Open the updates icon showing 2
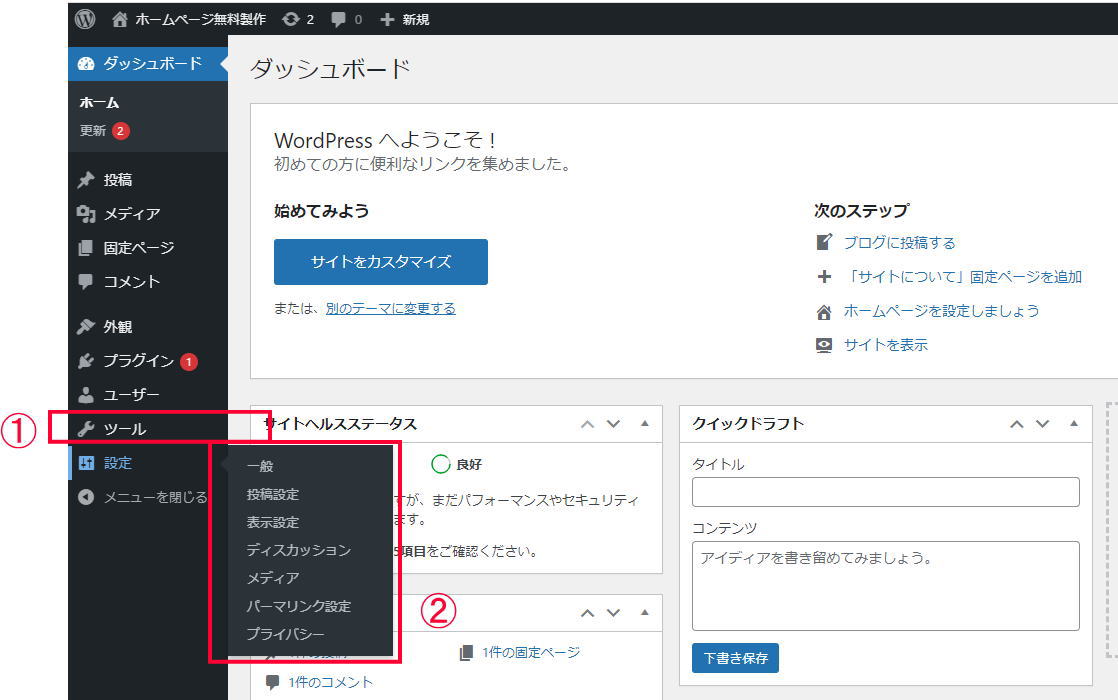The width and height of the screenshot is (1118, 700). click(x=290, y=19)
